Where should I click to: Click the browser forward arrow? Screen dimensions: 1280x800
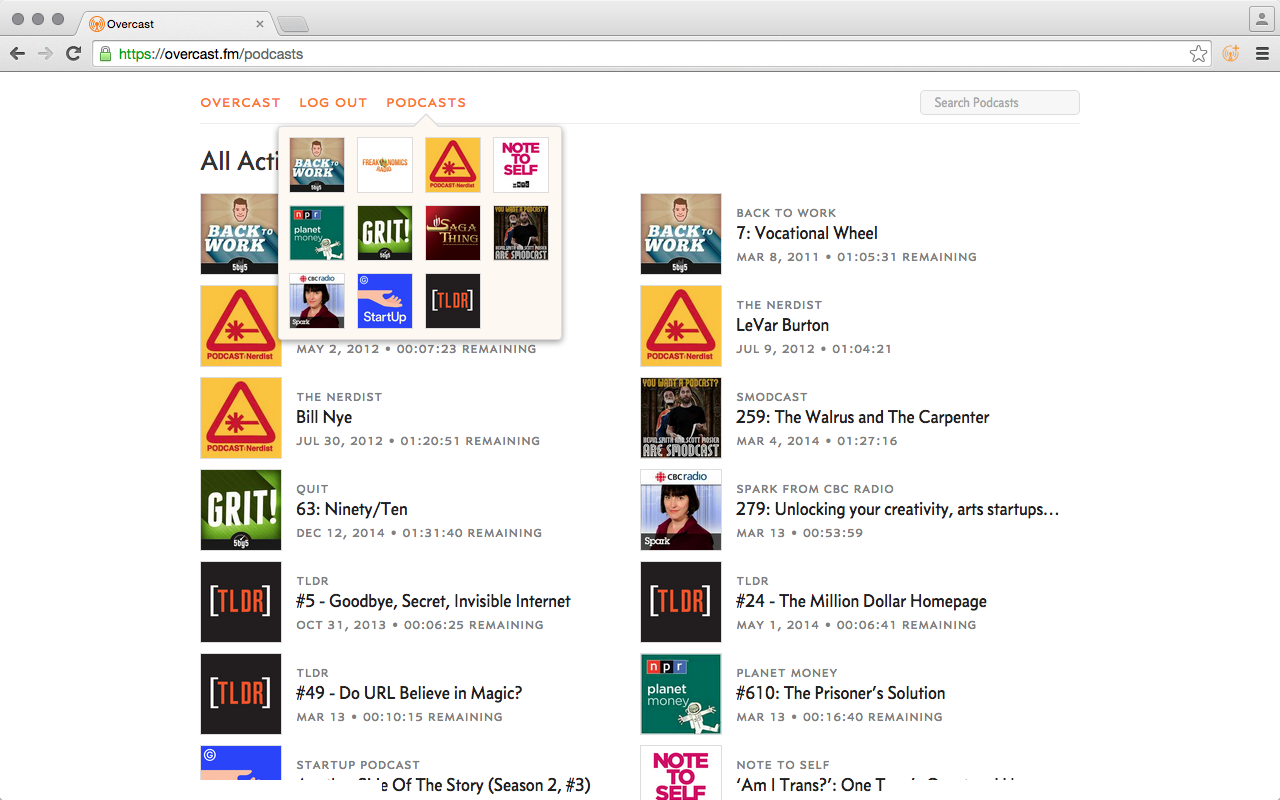click(x=45, y=54)
